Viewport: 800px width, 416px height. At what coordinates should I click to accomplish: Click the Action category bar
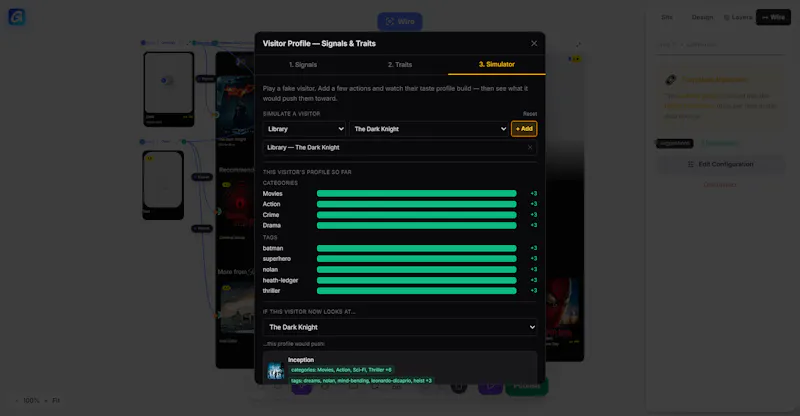(416, 204)
